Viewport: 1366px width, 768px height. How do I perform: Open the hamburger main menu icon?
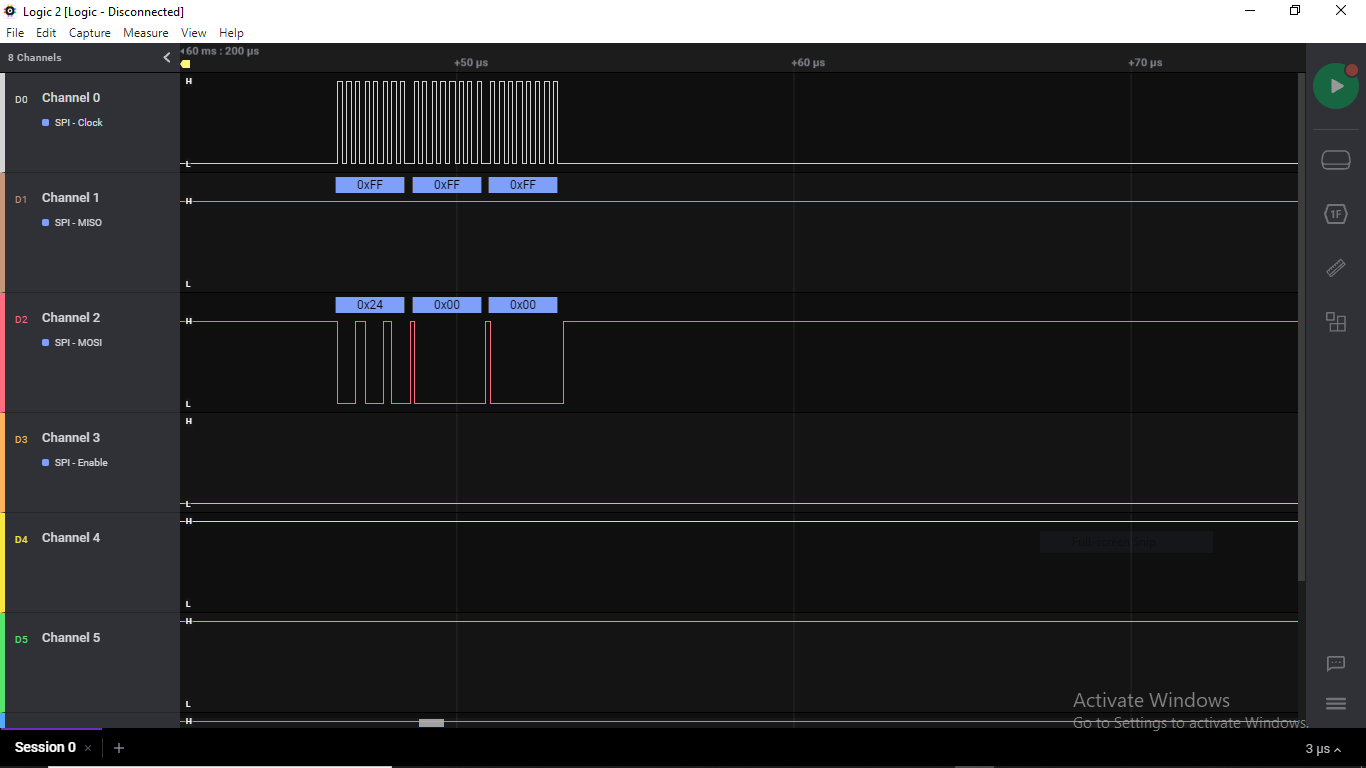click(1336, 704)
